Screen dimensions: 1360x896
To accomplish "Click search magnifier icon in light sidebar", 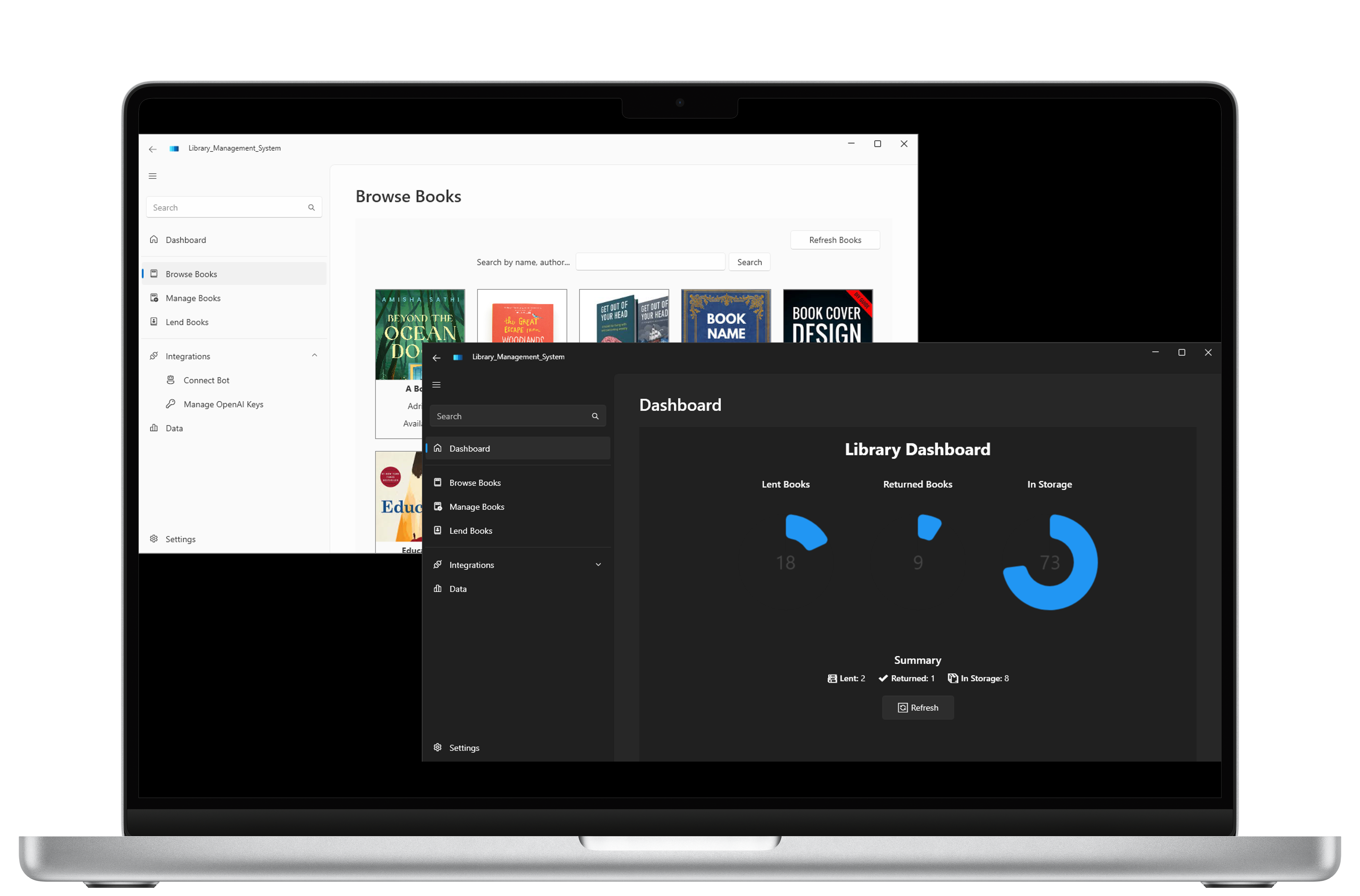I will pos(311,207).
